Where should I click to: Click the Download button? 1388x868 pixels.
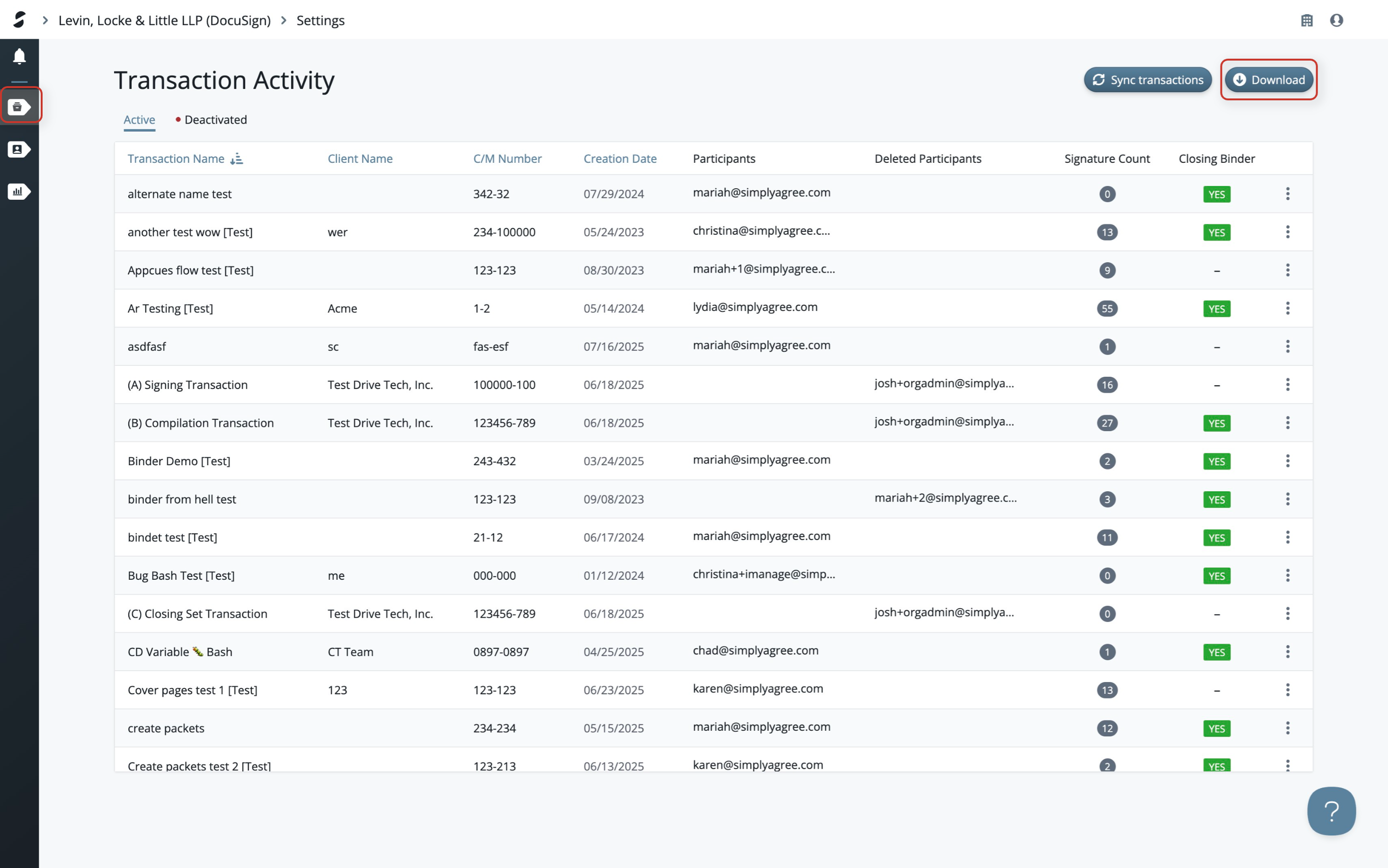(x=1269, y=80)
